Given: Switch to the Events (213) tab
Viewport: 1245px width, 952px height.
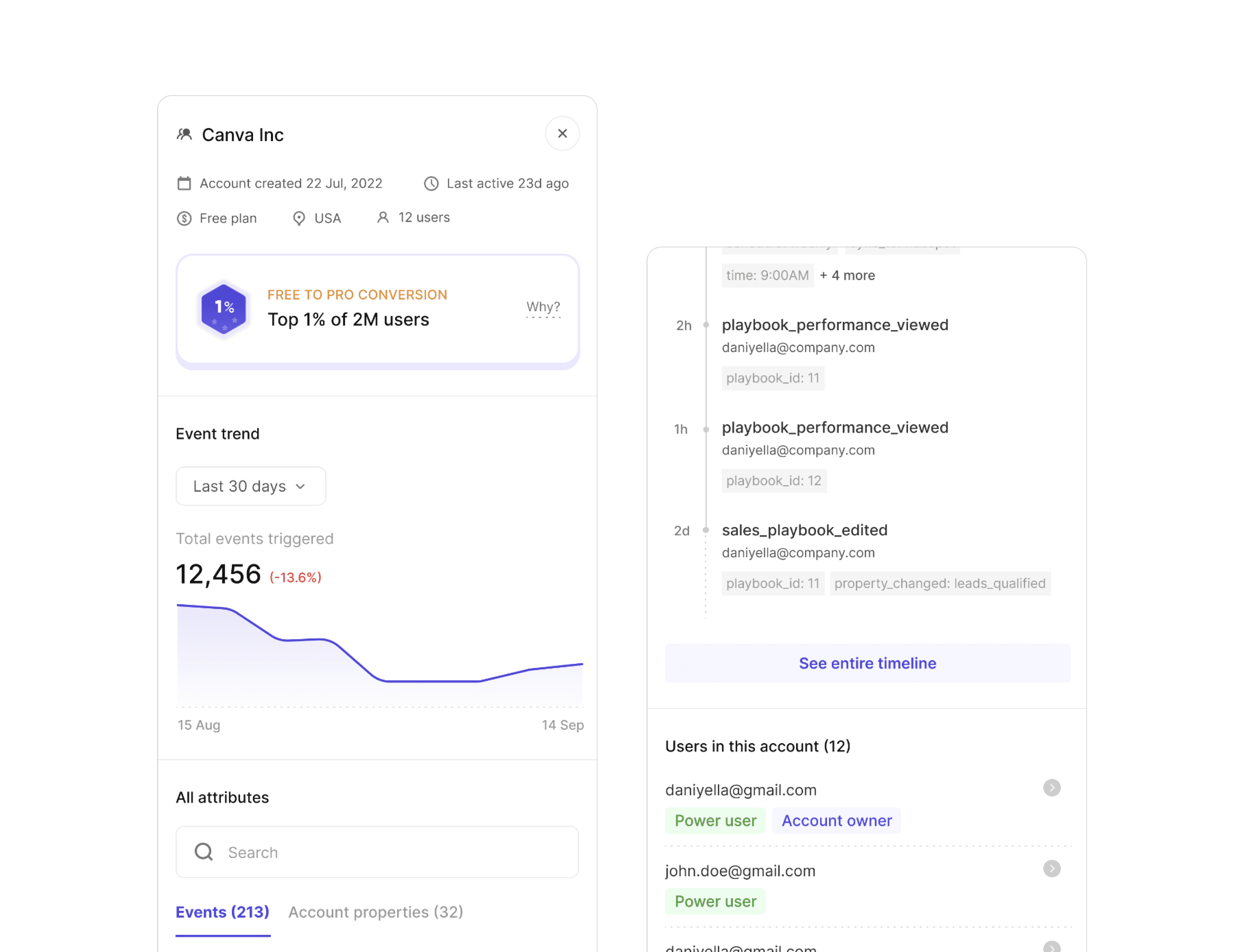Looking at the screenshot, I should pyautogui.click(x=222, y=912).
